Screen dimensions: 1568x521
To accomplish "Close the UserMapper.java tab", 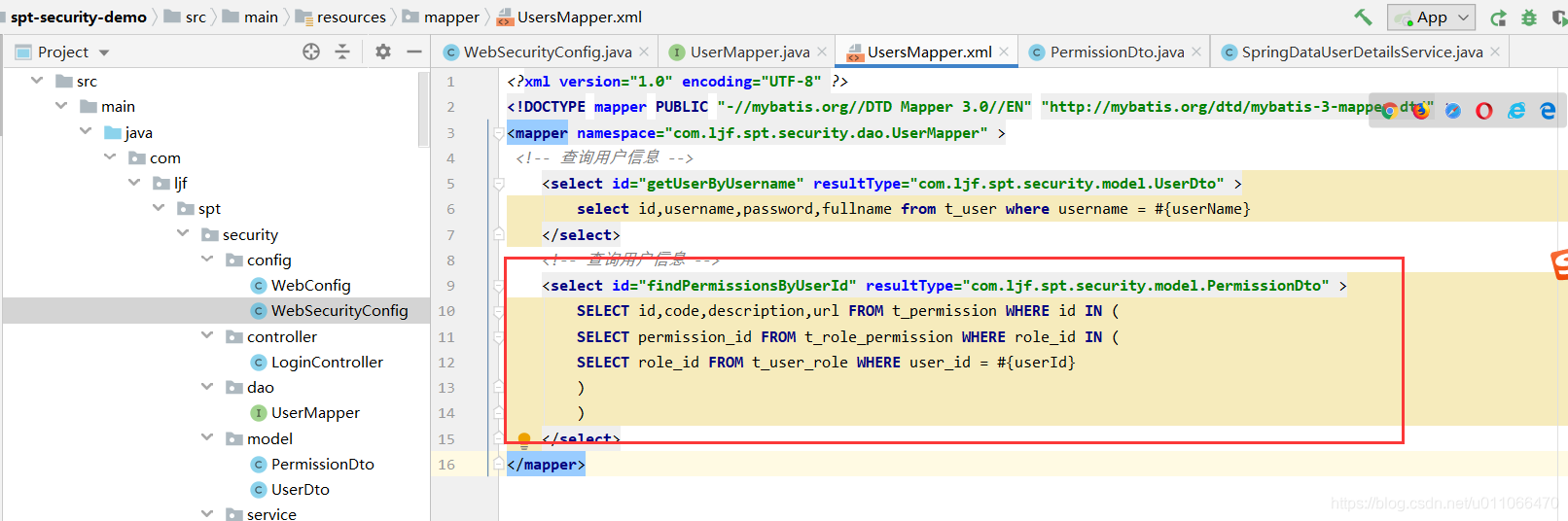I will coord(822,52).
